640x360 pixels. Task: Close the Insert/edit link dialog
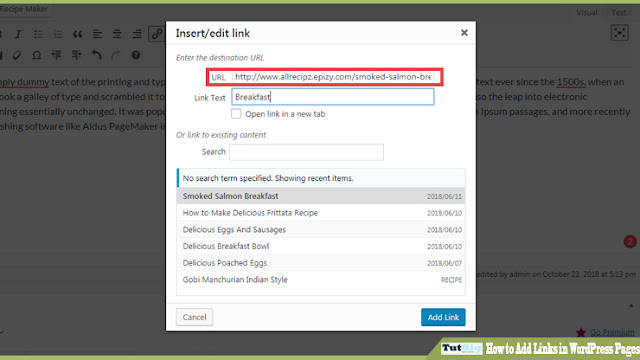[464, 33]
